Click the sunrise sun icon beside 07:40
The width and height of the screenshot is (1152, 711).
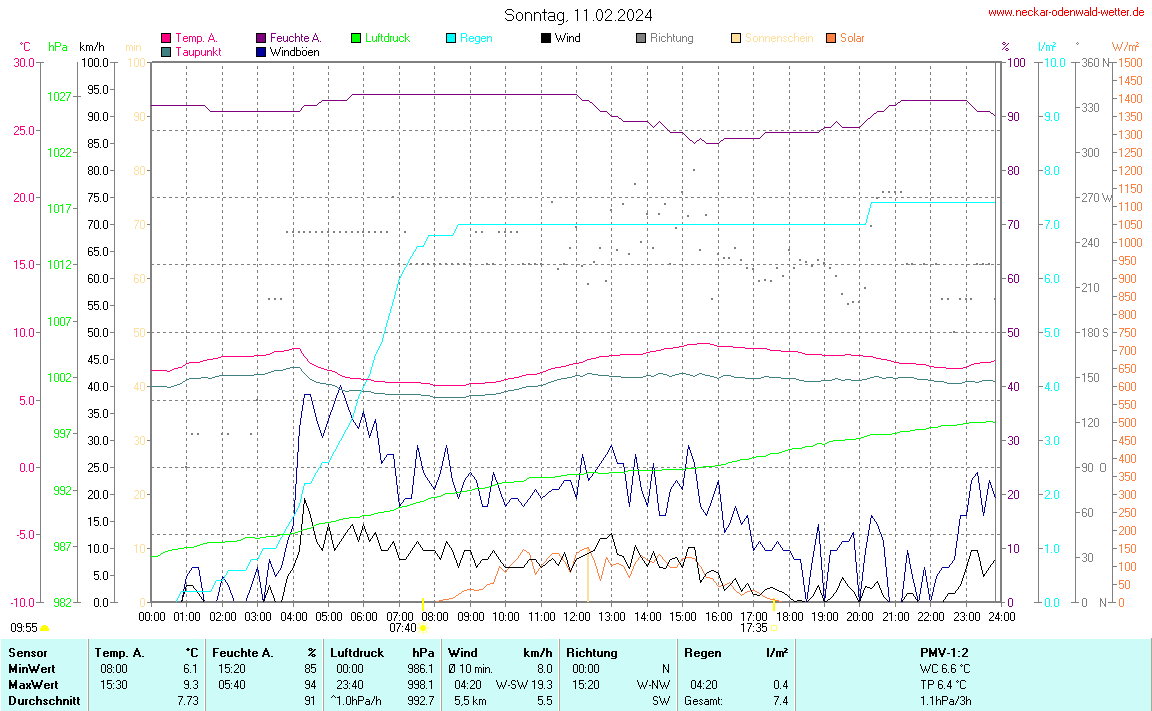coord(423,628)
